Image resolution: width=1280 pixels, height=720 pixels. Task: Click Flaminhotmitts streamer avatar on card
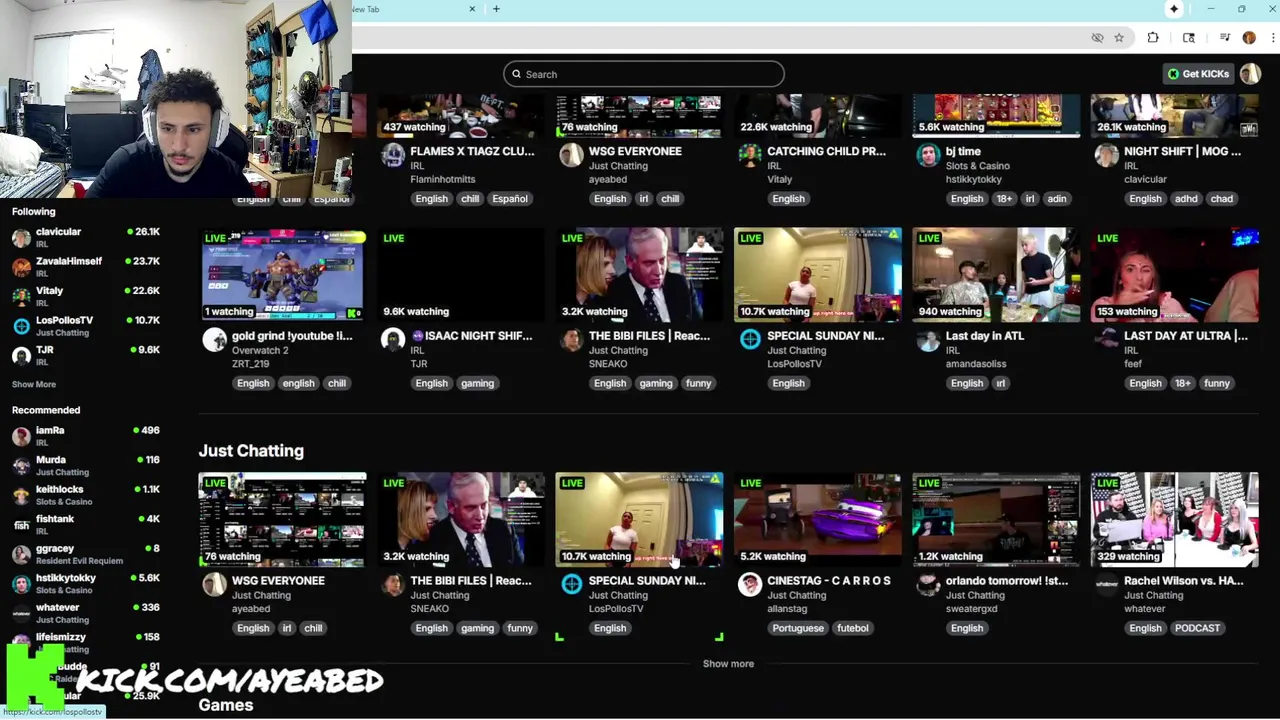pos(393,156)
